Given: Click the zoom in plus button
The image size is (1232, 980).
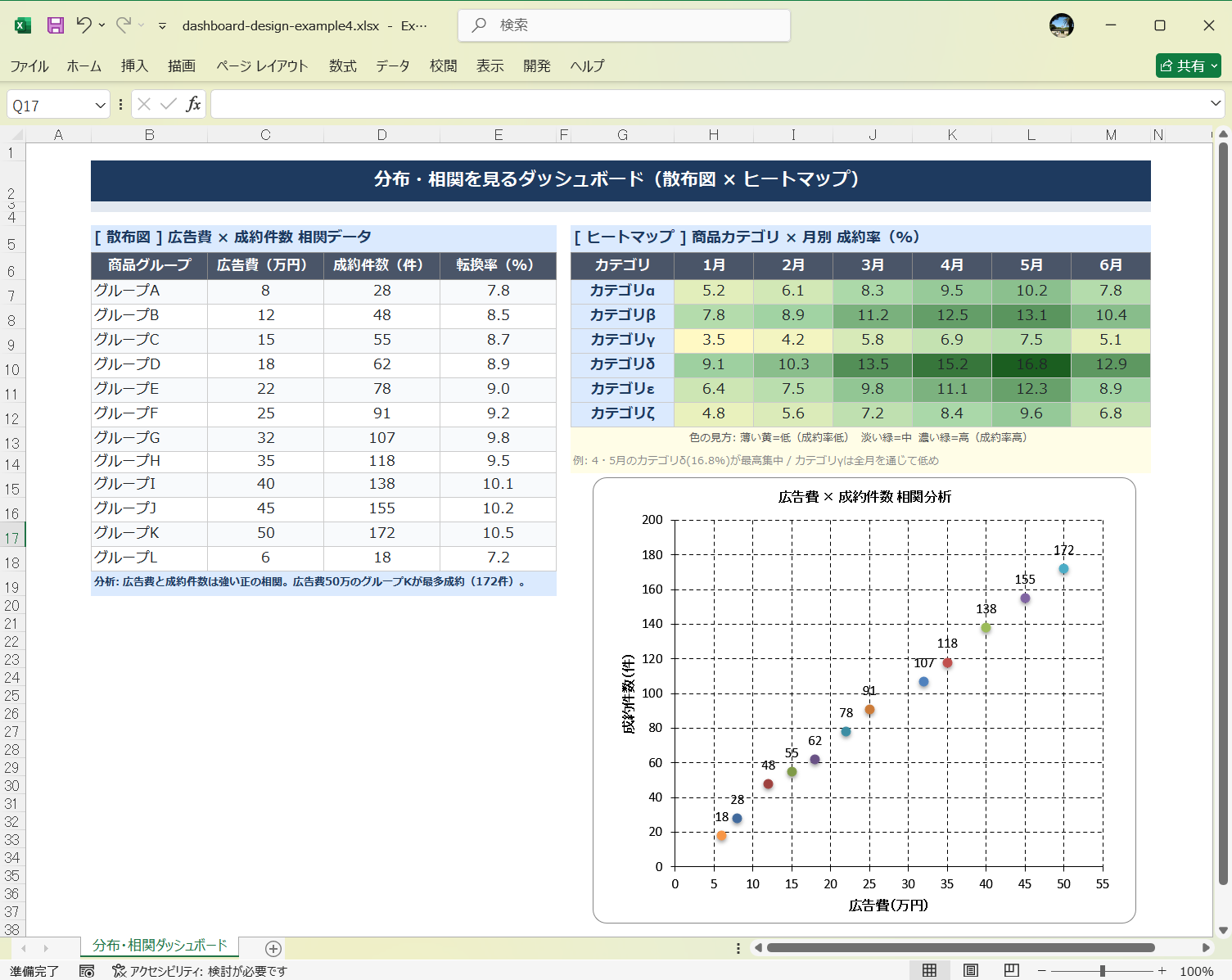Looking at the screenshot, I should (x=1162, y=971).
